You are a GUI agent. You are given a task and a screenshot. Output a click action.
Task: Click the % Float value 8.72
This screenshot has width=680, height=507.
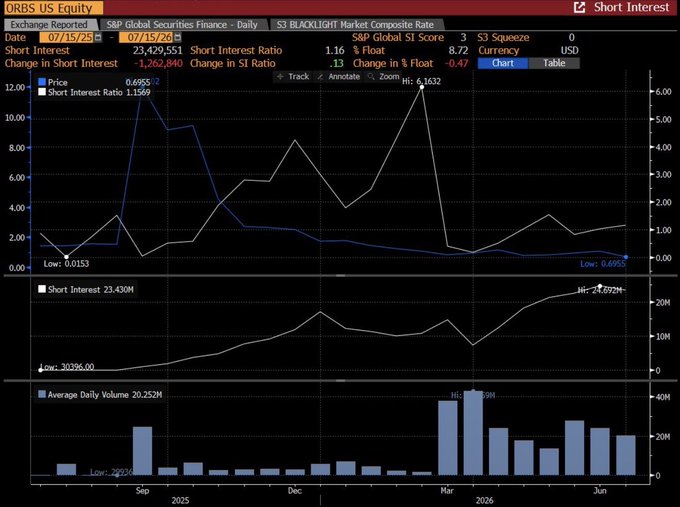point(458,51)
